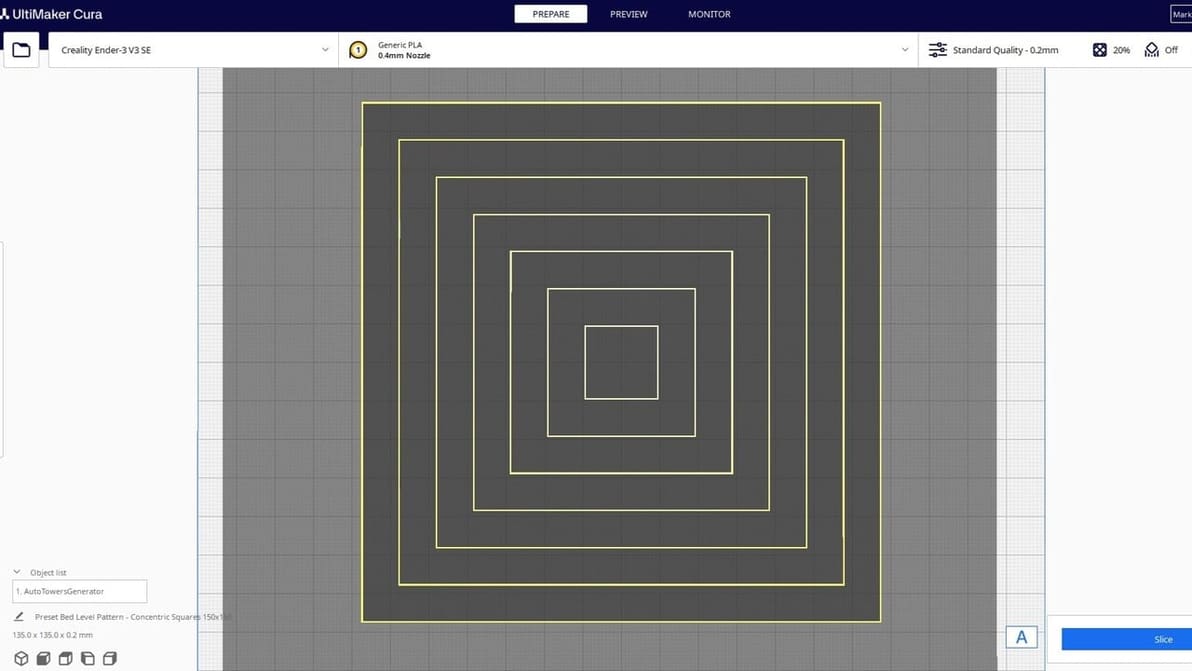
Task: Select the PREPARE stage tab
Action: tap(550, 14)
